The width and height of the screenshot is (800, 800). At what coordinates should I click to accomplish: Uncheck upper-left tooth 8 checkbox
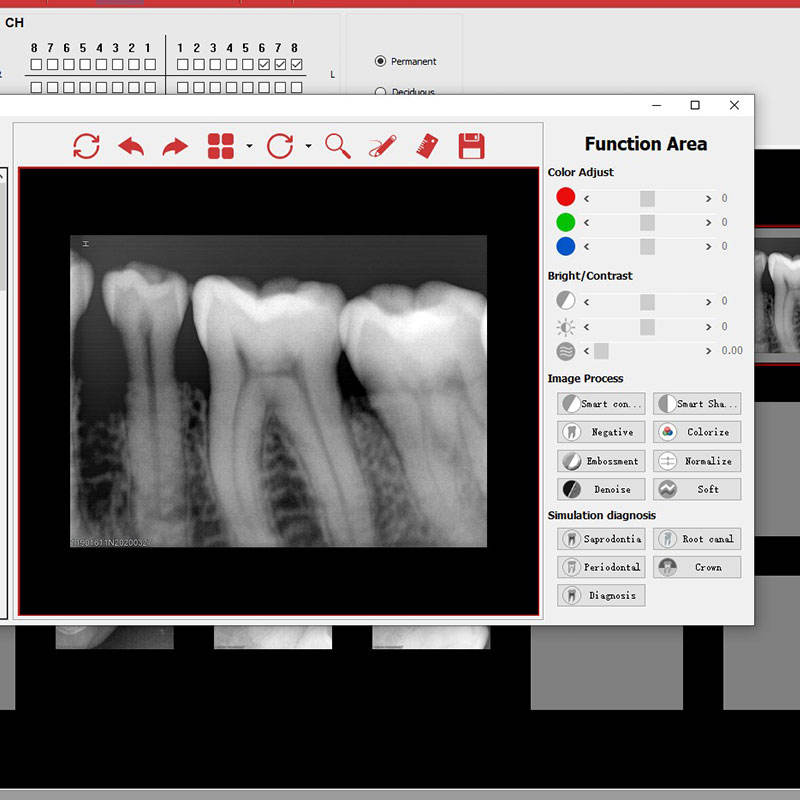pyautogui.click(x=296, y=65)
